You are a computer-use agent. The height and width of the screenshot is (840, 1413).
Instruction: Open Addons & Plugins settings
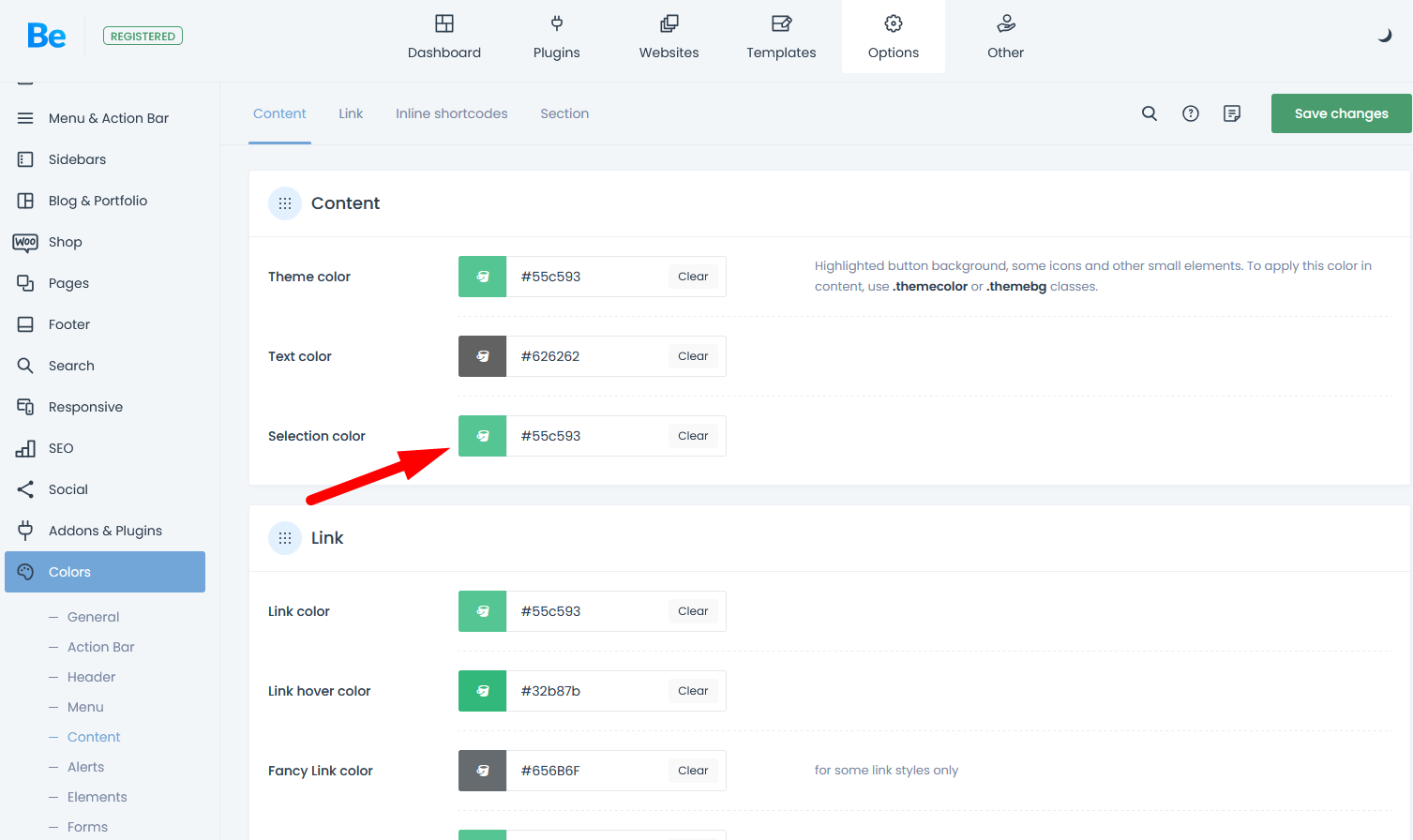[x=105, y=531]
